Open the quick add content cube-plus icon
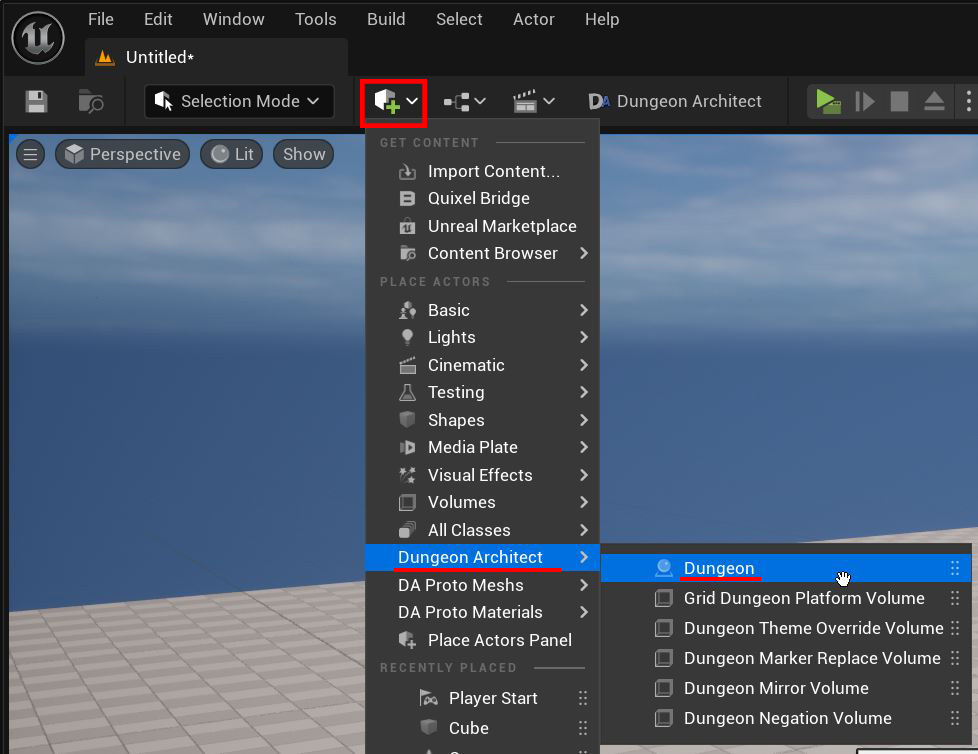 tap(395, 101)
